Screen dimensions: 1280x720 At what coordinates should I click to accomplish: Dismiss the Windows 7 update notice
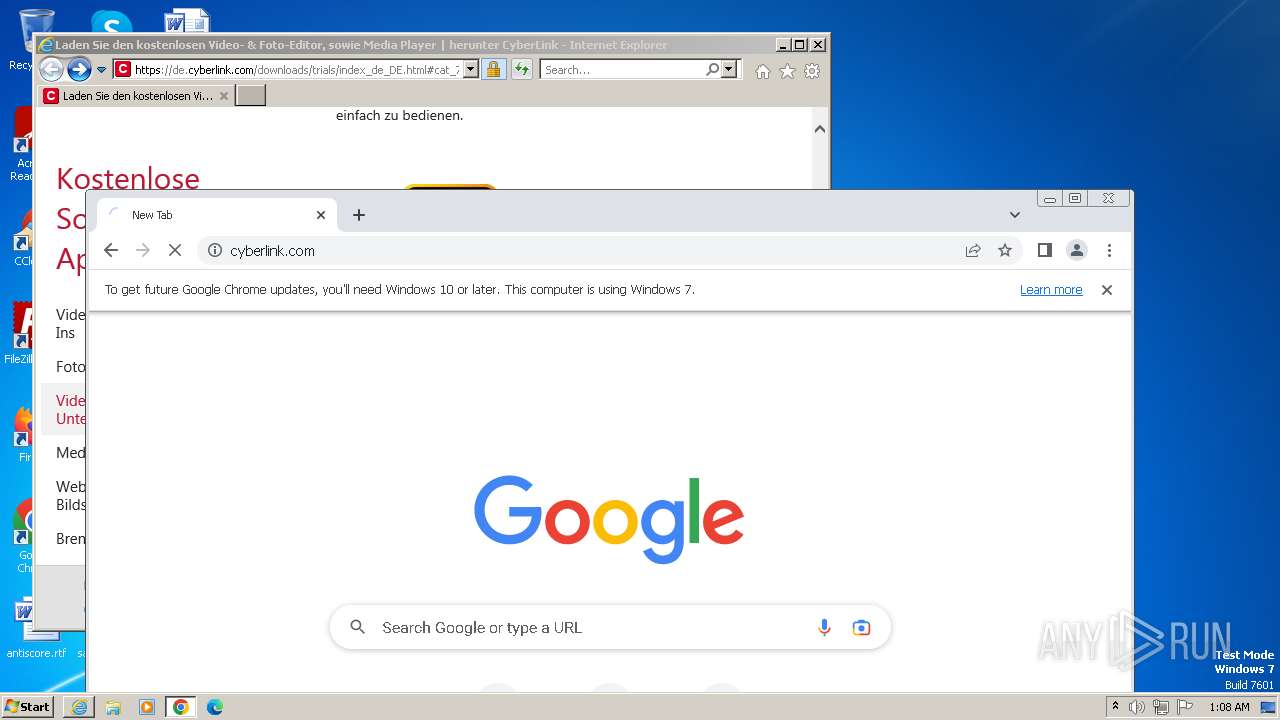[x=1107, y=290]
